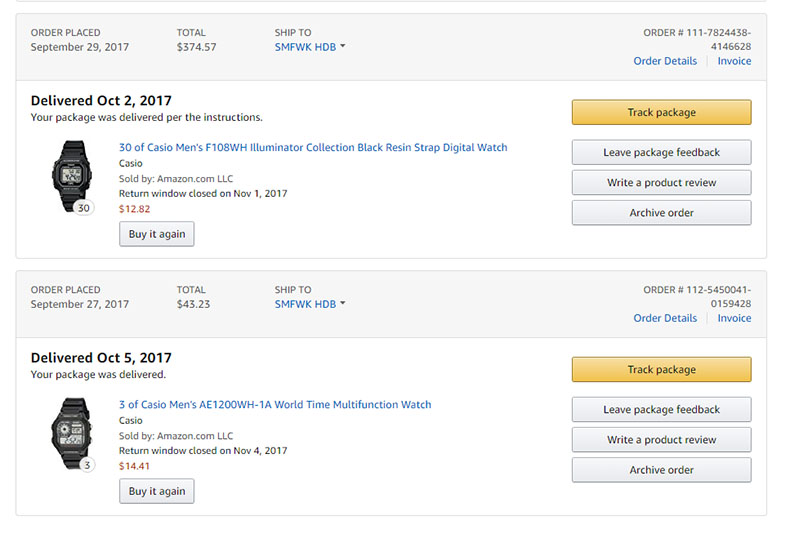Screen dimensions: 790x547
Task: Open the Casio F108WH Illuminator product link
Action: click(x=313, y=148)
